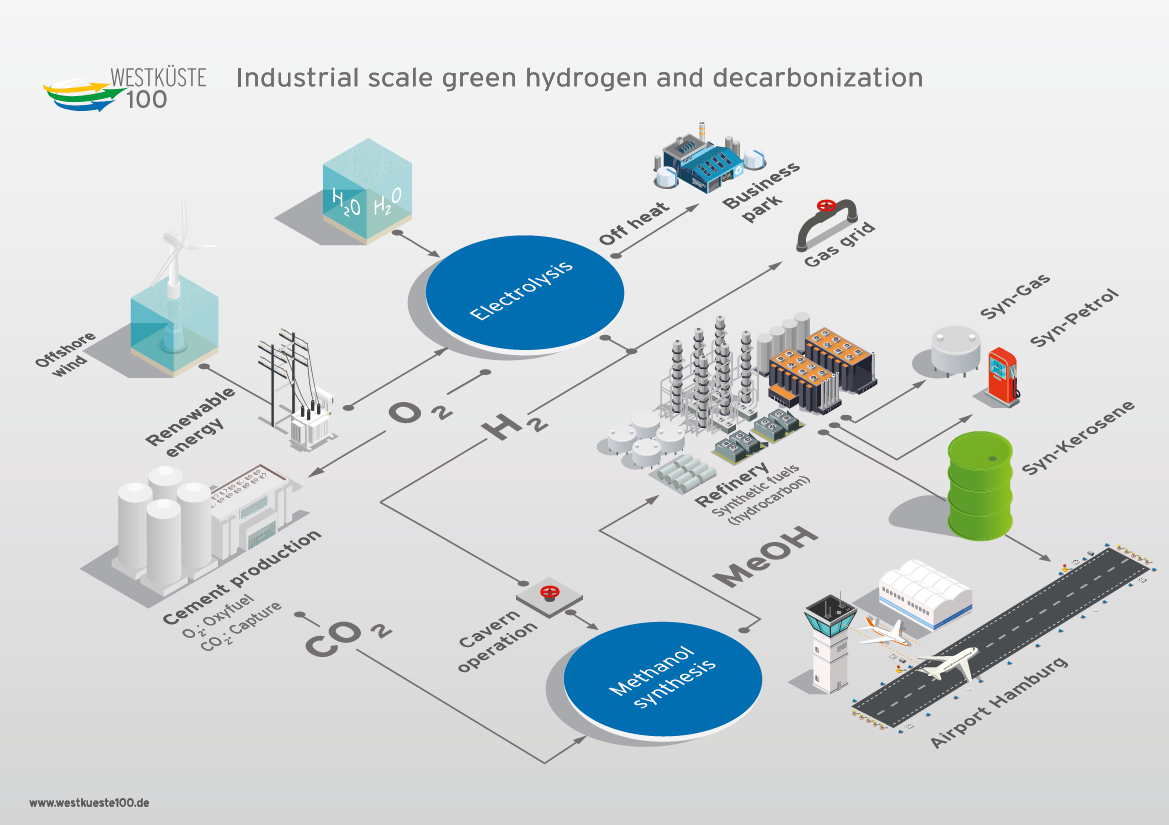Click the Airport Hamburg label text
This screenshot has width=1169, height=825.
pyautogui.click(x=999, y=702)
